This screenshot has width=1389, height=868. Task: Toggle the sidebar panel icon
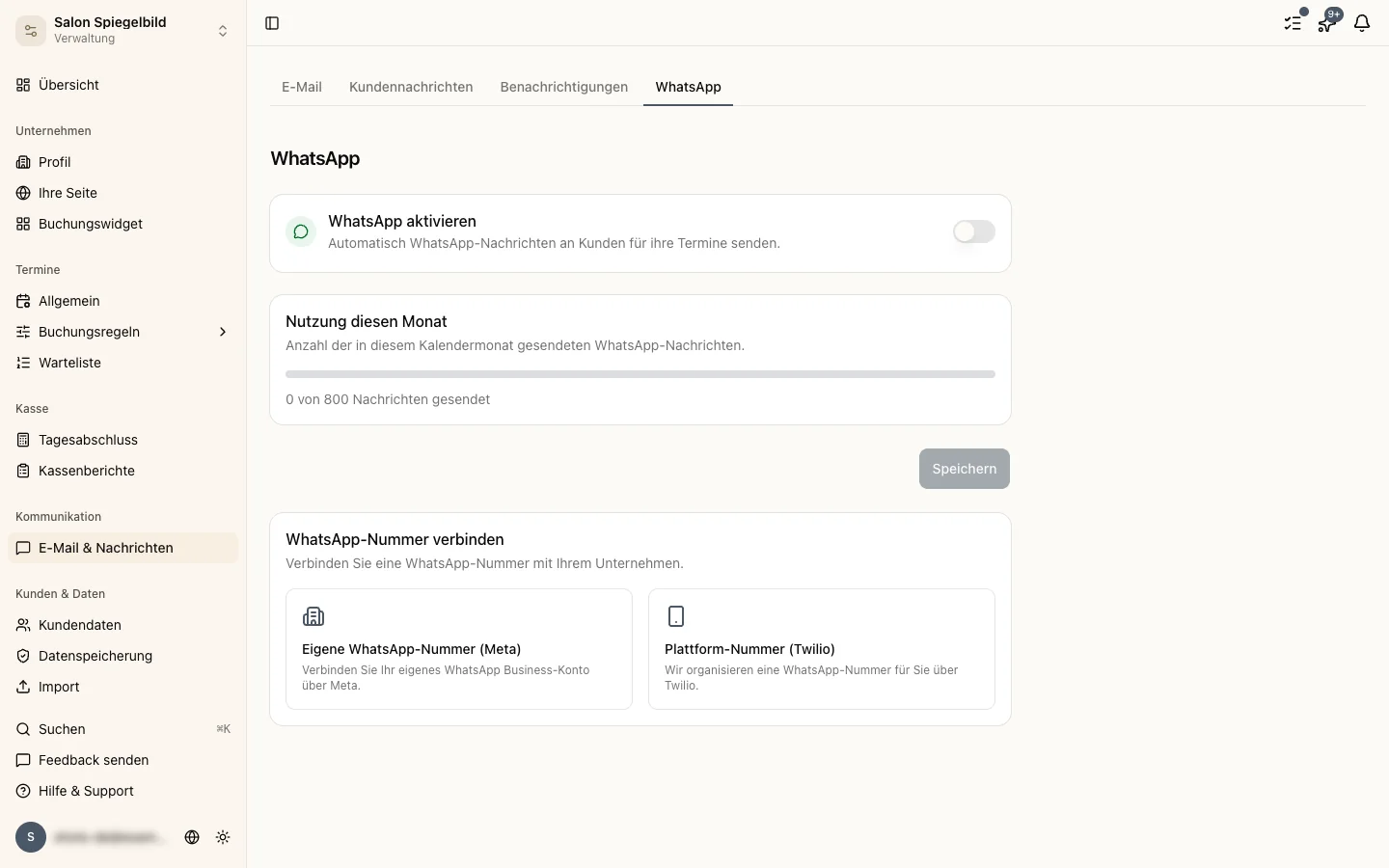point(272,23)
